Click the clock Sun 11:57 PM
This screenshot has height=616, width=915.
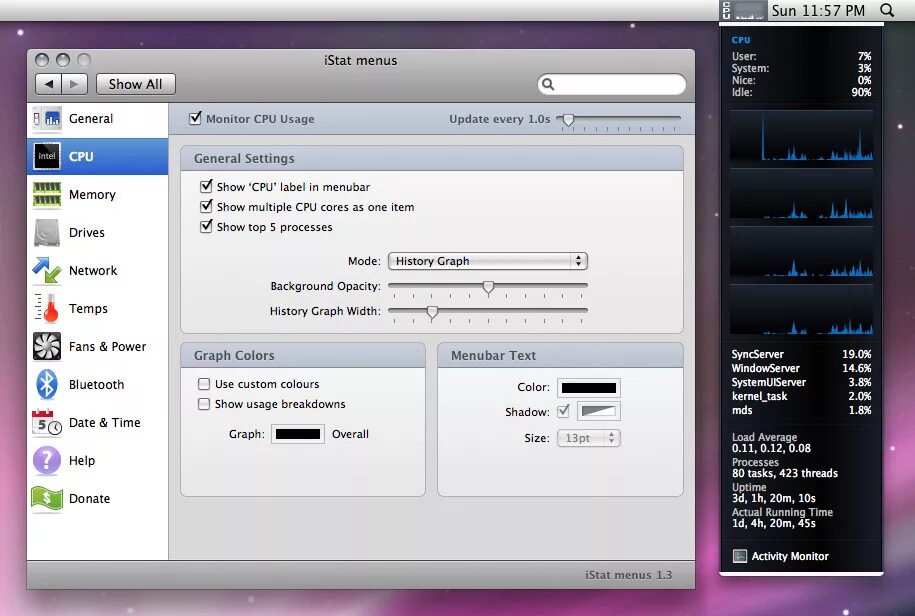818,10
